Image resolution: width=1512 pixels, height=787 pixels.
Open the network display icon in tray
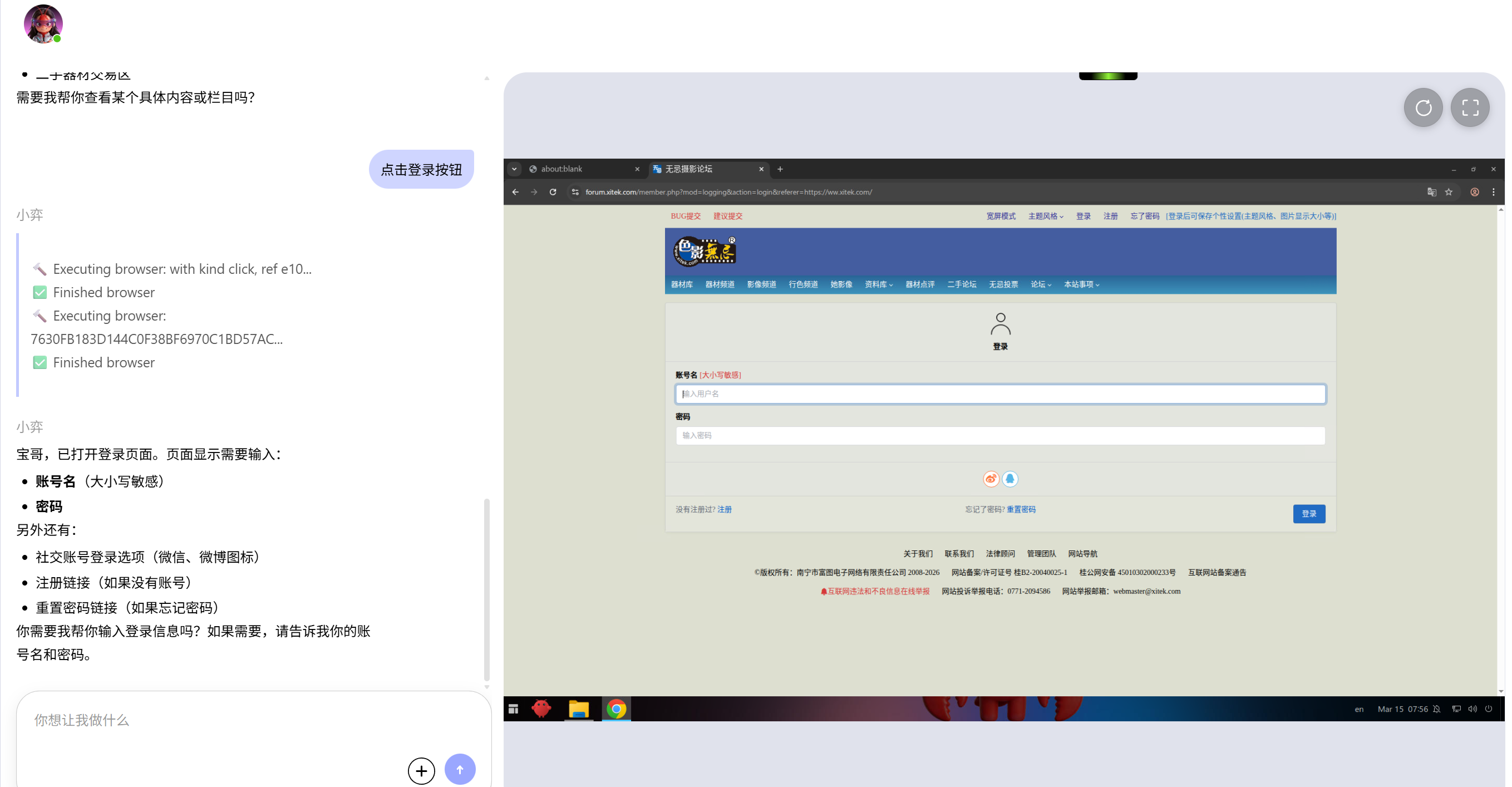[1456, 709]
